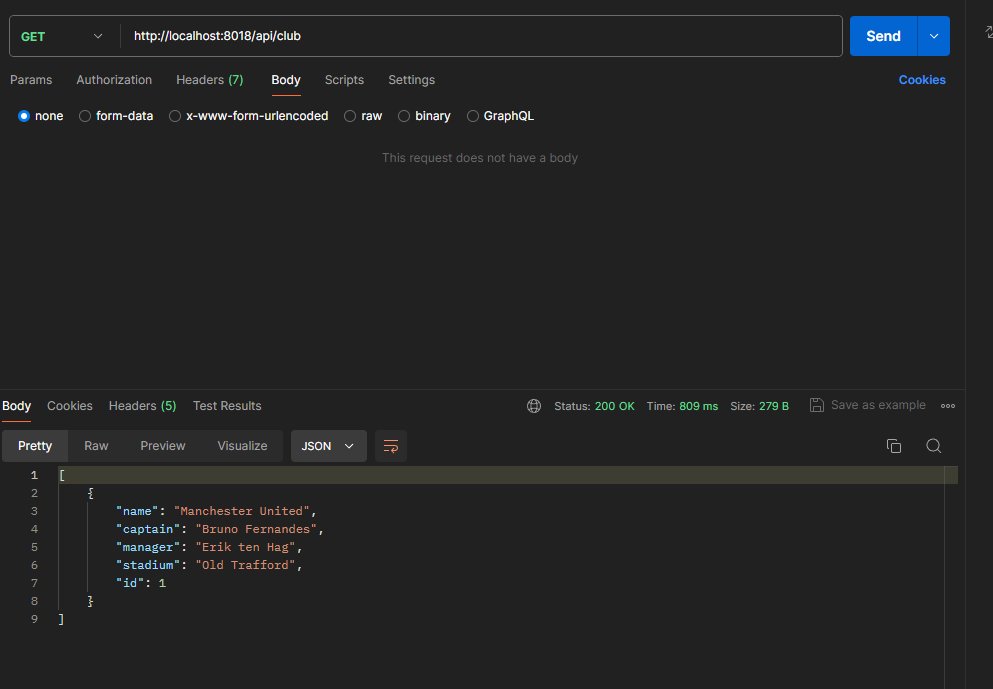
Task: Click the "Erik ten Hag" value
Action: [x=246, y=547]
